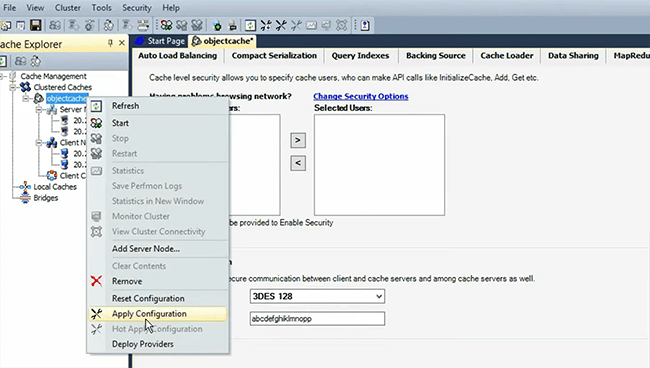Click the Monitor Cluster screen icon in toolbar
Screen dimensions: 650x368
326,26
